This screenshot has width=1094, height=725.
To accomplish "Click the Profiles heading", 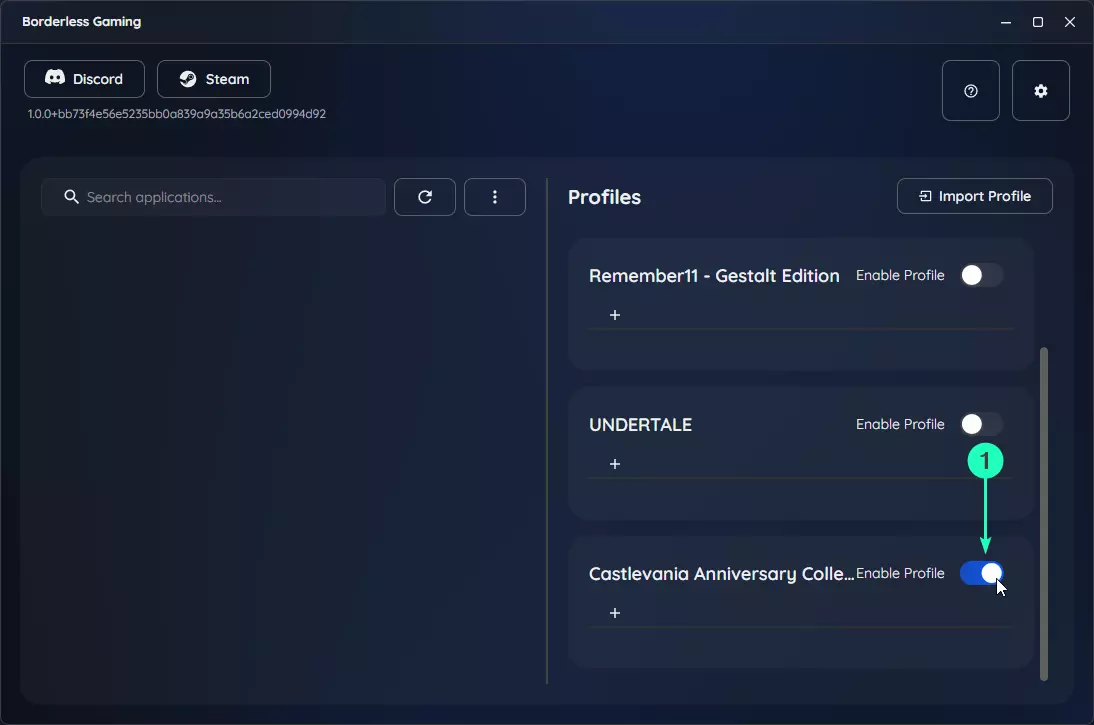I will coord(604,197).
